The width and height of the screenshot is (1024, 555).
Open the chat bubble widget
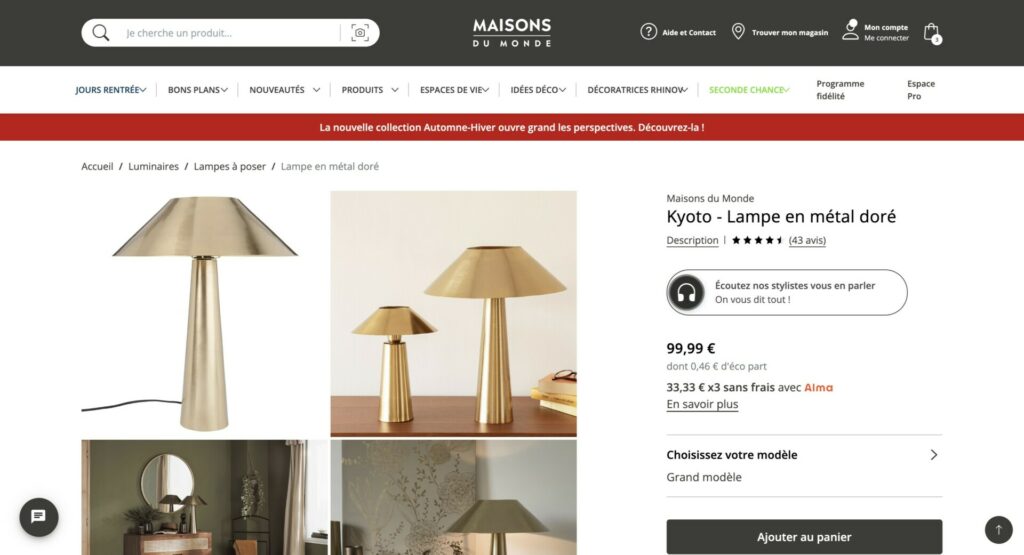coord(39,517)
